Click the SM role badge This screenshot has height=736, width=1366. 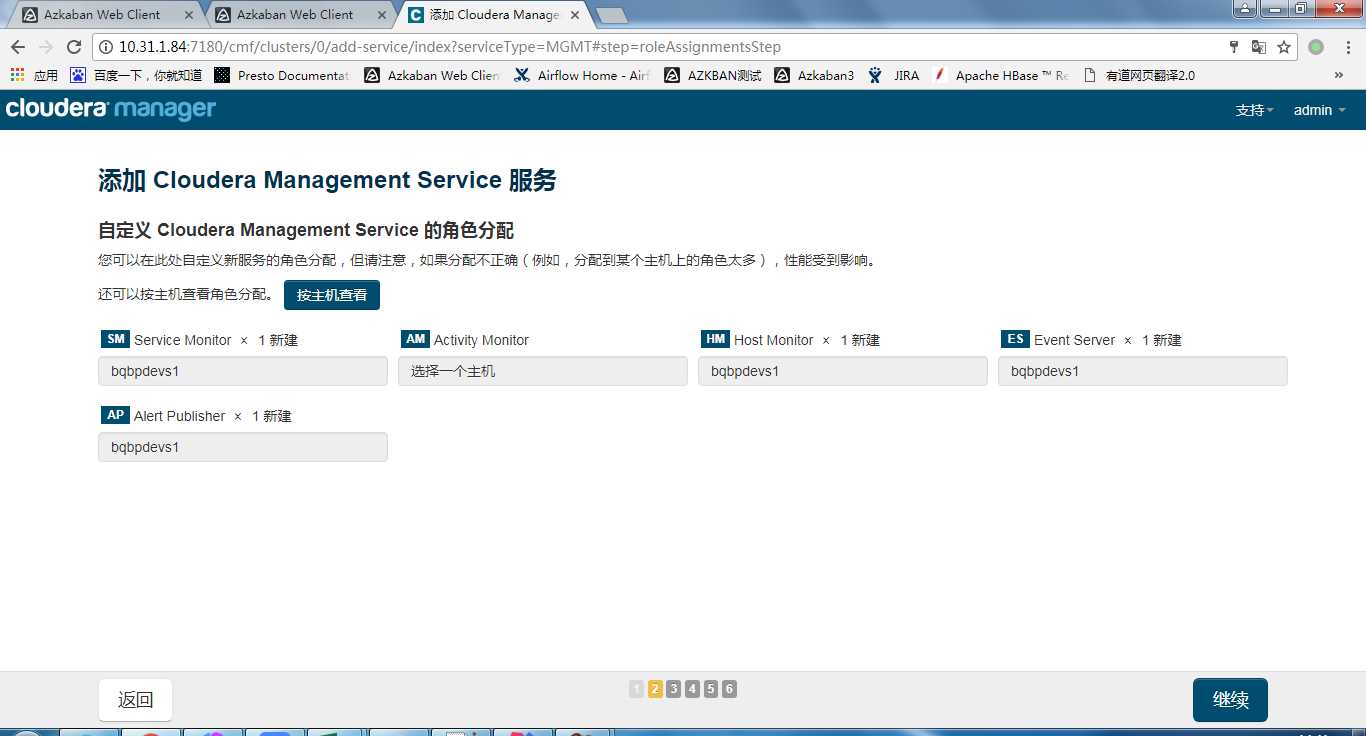[116, 339]
